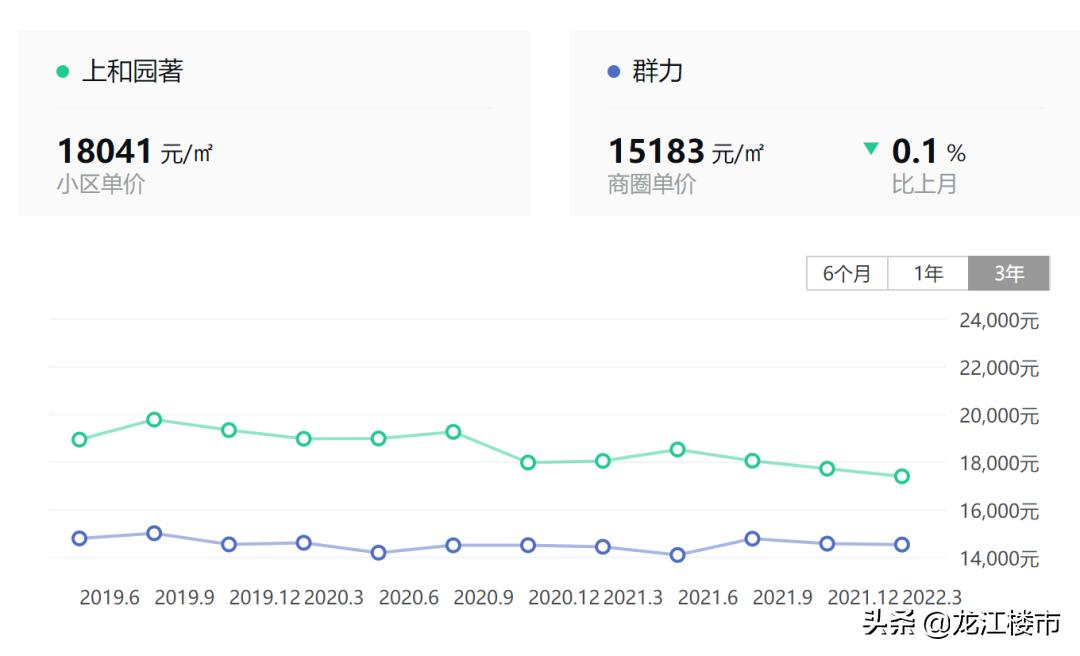The image size is (1080, 656).
Task: Click the highest green data point on the chart
Action: 154,419
